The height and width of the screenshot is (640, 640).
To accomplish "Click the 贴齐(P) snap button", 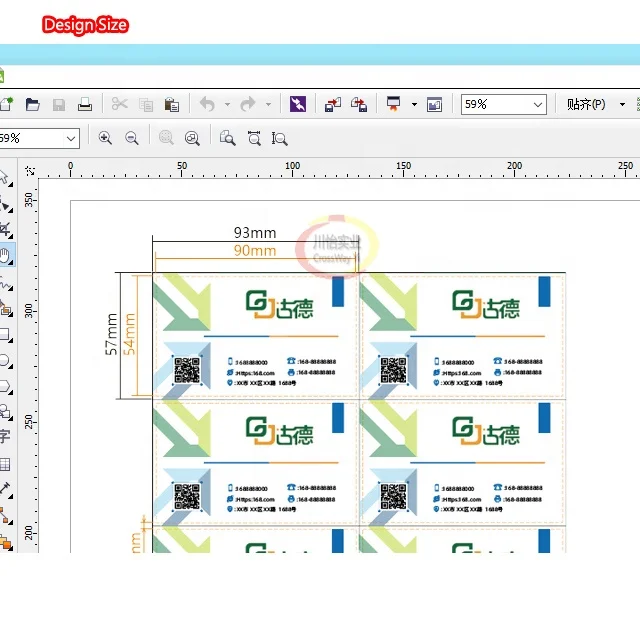I will (x=586, y=104).
